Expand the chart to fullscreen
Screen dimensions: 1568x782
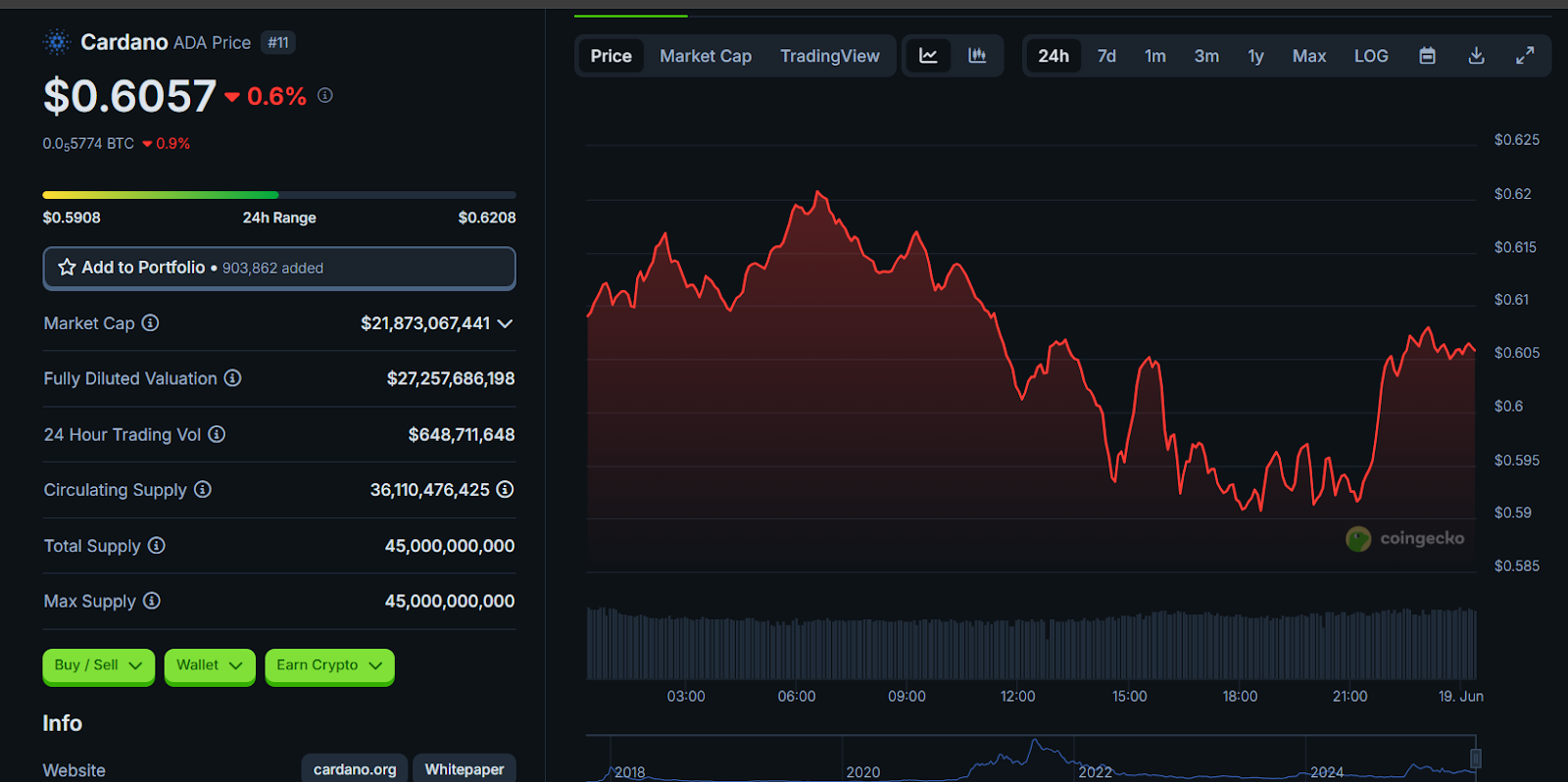[x=1525, y=56]
